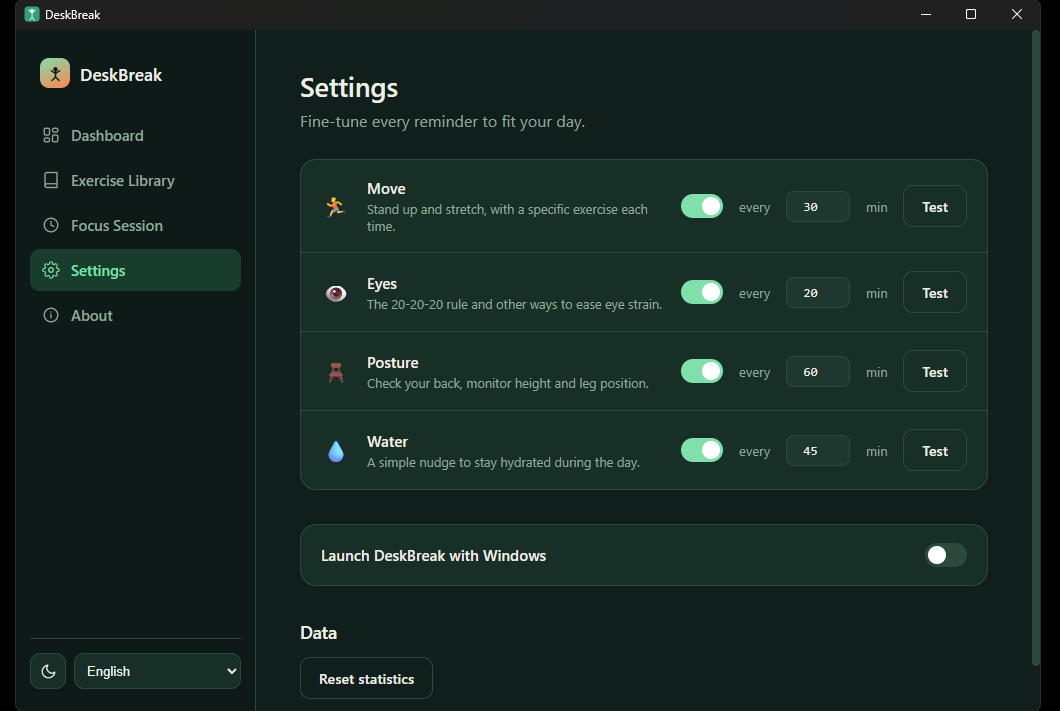1060x711 pixels.
Task: Turn off the Water reminder switch
Action: [702, 450]
